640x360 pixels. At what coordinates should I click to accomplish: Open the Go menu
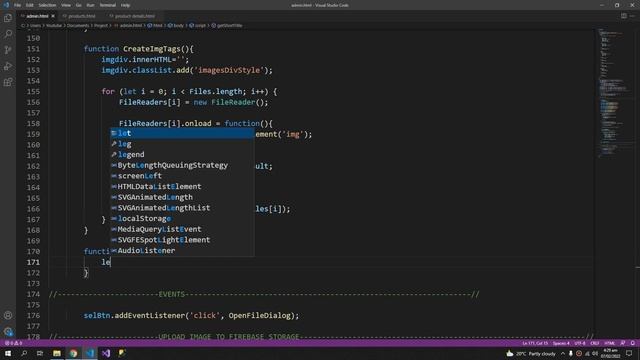pyautogui.click(x=78, y=5)
